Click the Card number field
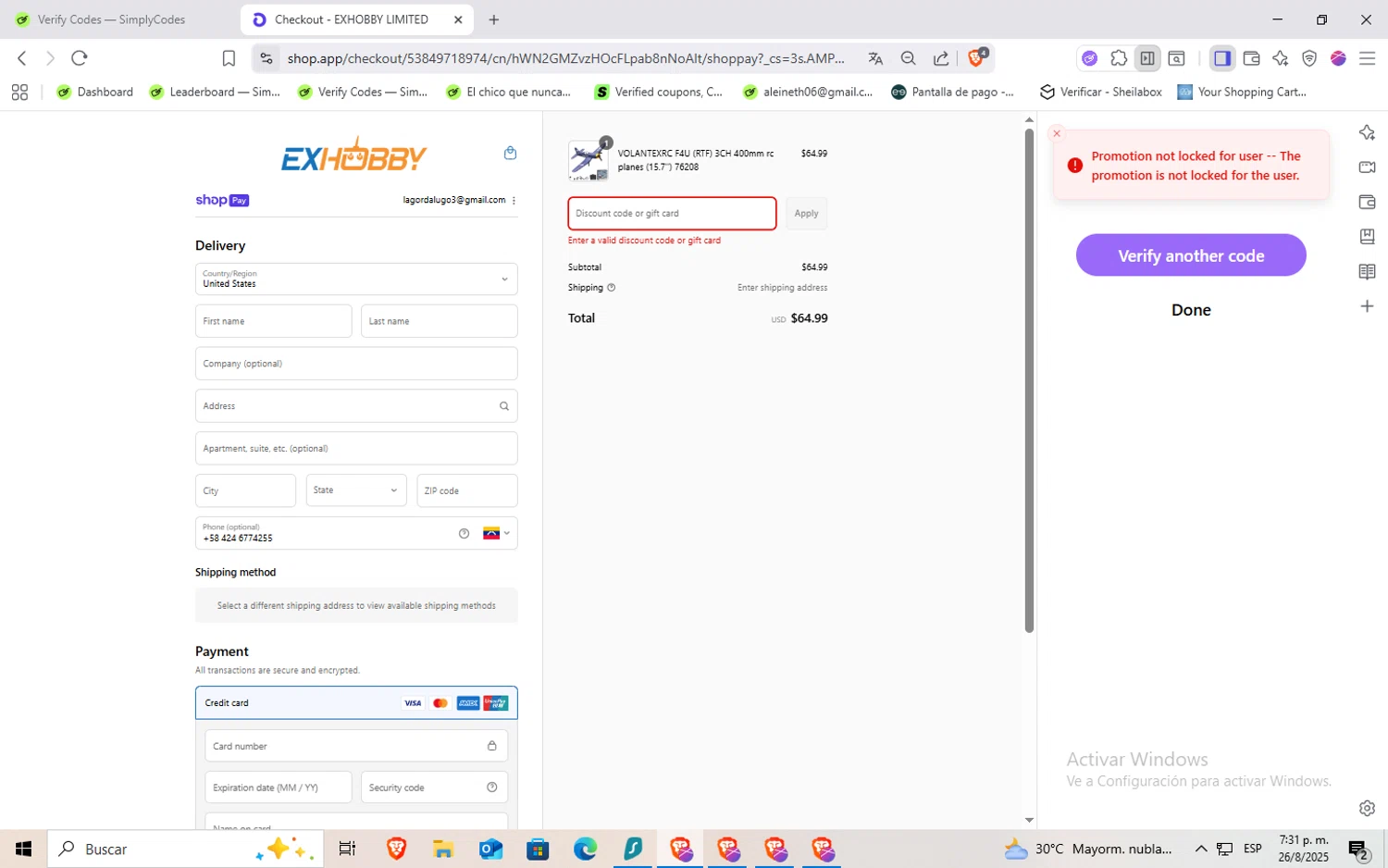The height and width of the screenshot is (868, 1388). click(x=356, y=746)
